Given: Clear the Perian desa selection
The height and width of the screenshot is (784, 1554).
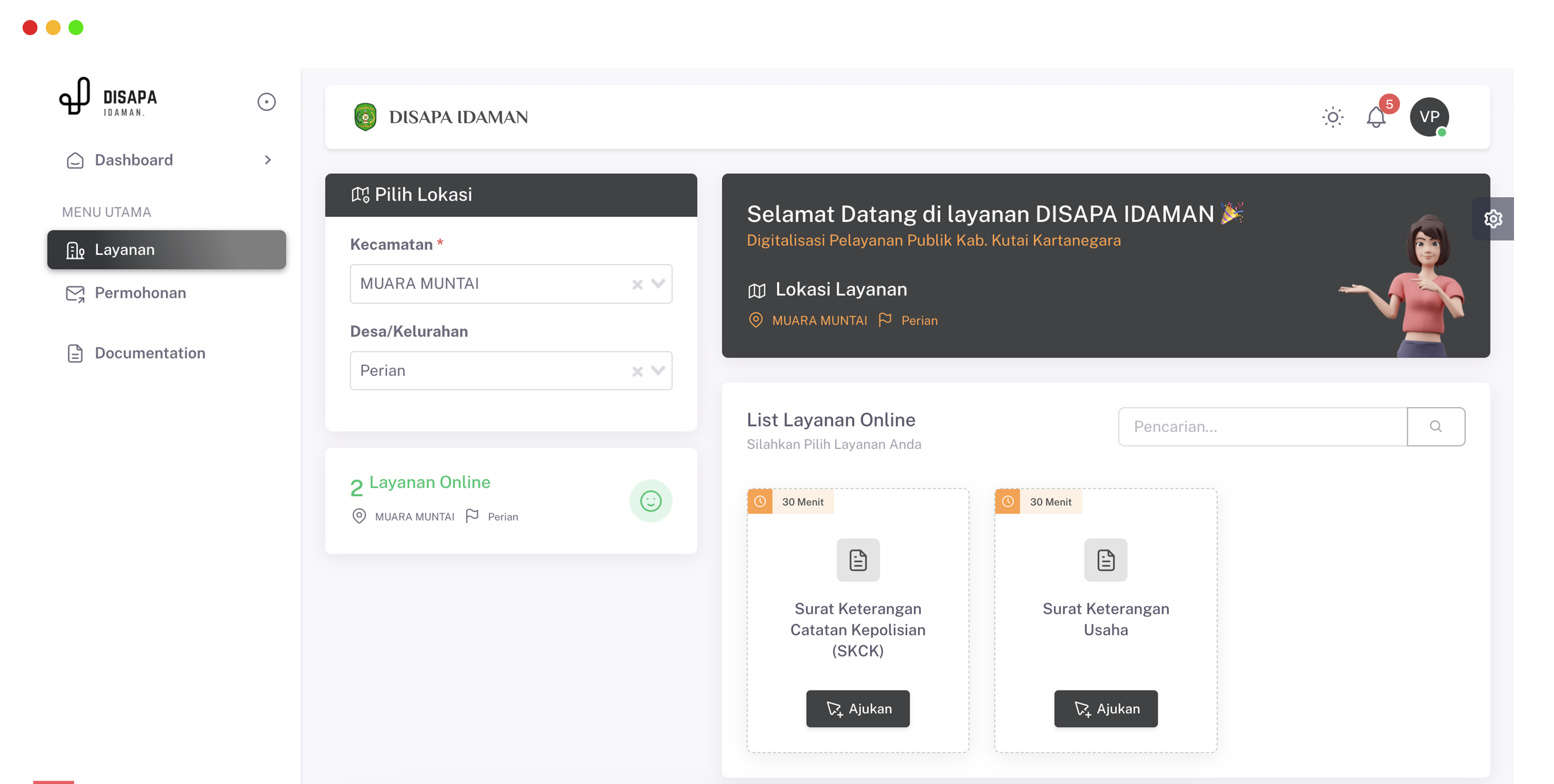Looking at the screenshot, I should (x=637, y=371).
